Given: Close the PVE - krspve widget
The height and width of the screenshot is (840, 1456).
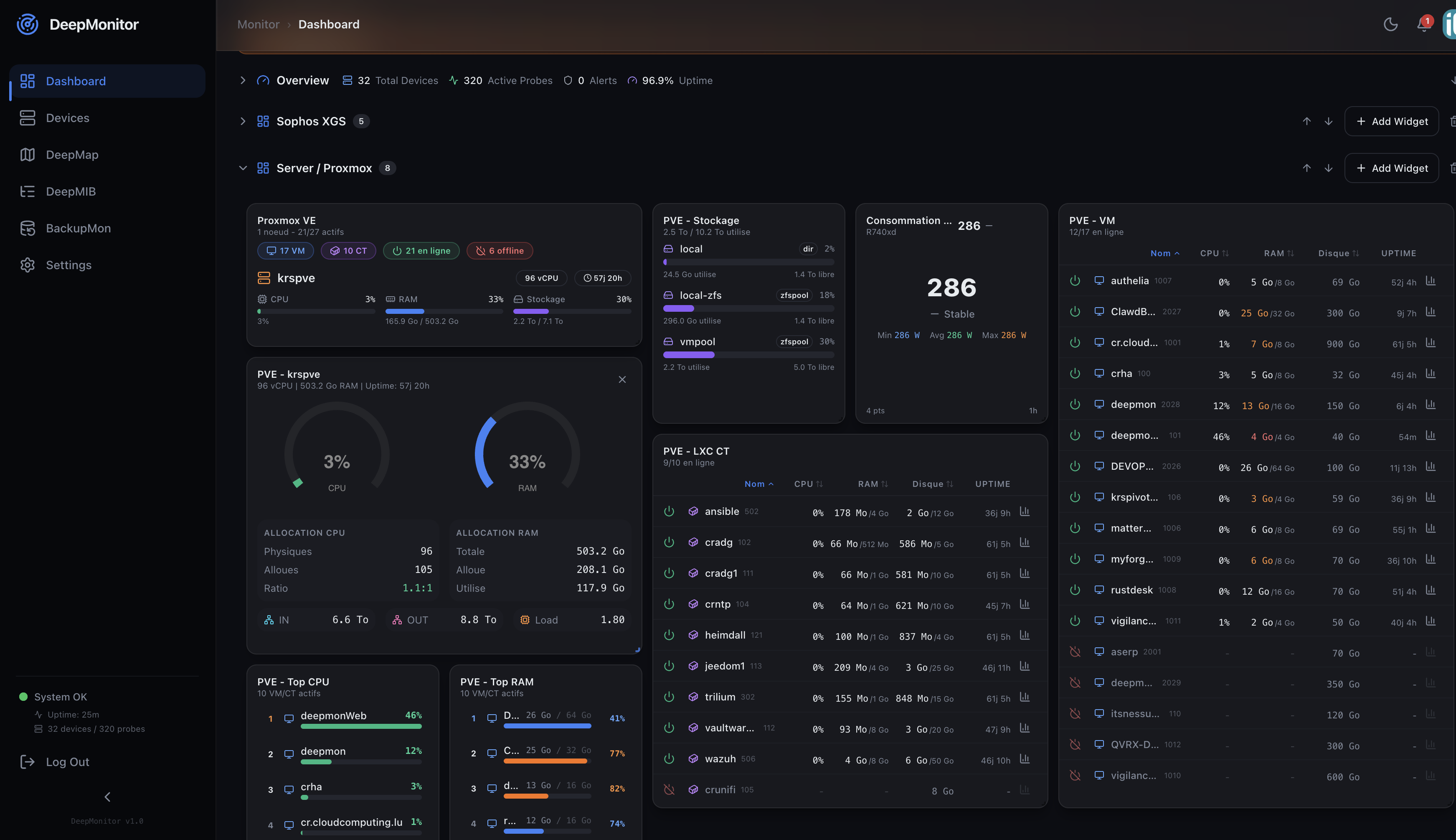Looking at the screenshot, I should pyautogui.click(x=622, y=379).
